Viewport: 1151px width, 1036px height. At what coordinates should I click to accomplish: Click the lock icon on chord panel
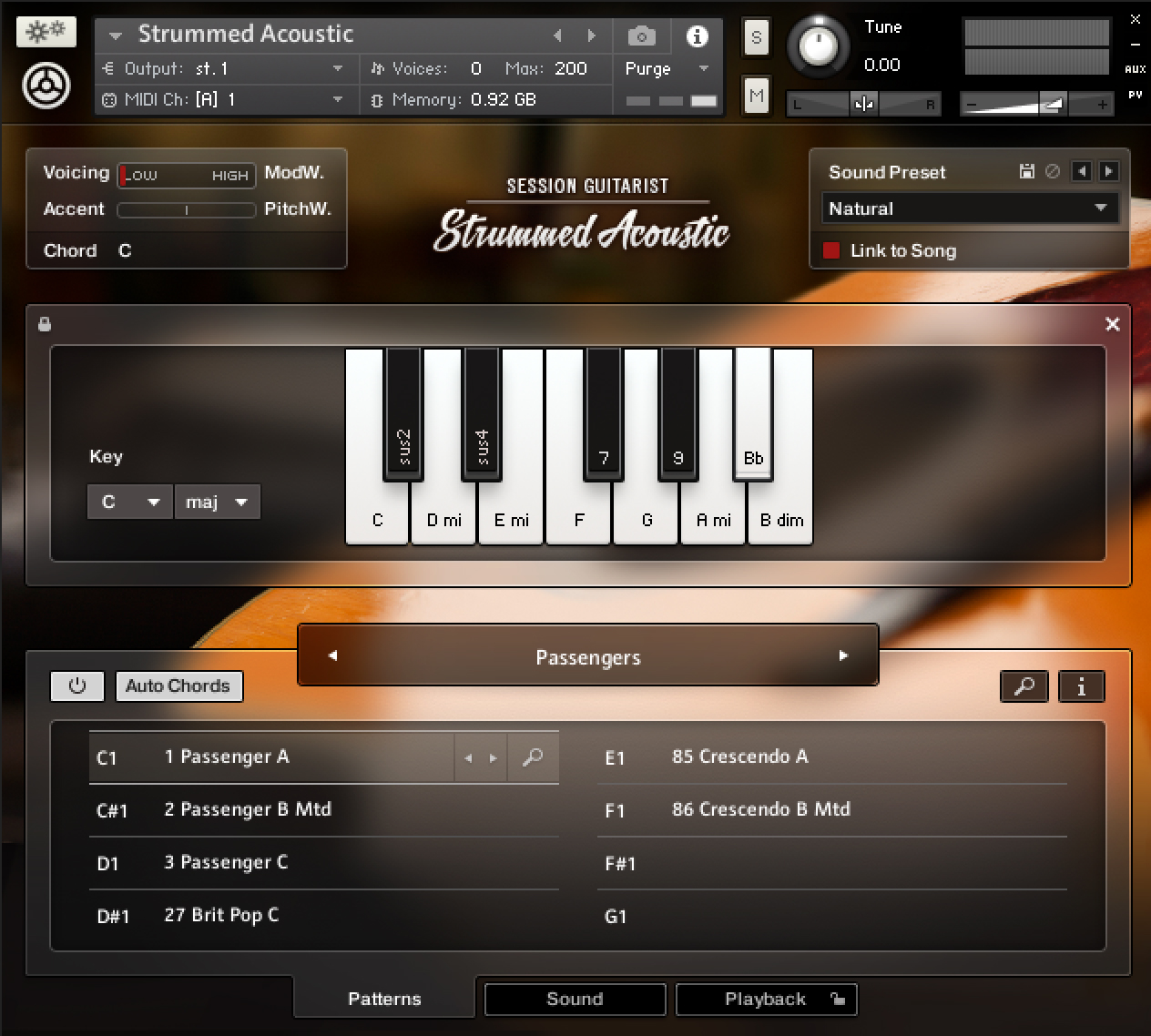coord(45,324)
